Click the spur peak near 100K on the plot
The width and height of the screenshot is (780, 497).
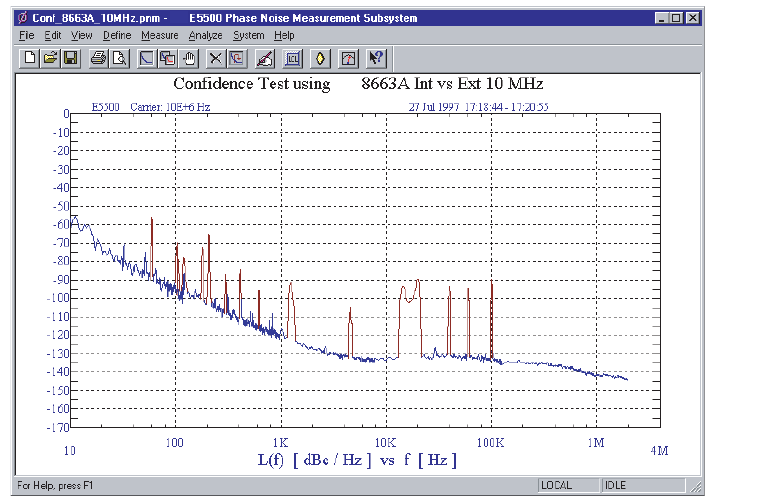[x=492, y=285]
